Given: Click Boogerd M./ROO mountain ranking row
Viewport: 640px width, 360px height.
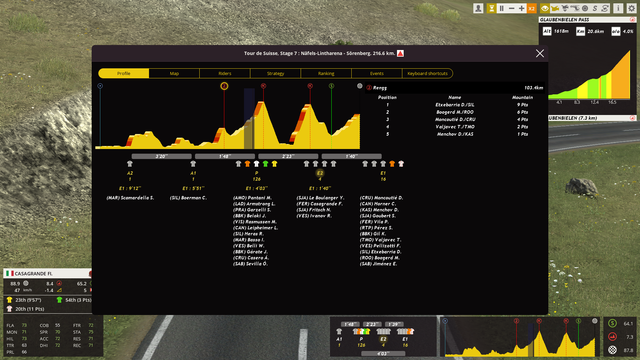Looking at the screenshot, I should tap(455, 112).
